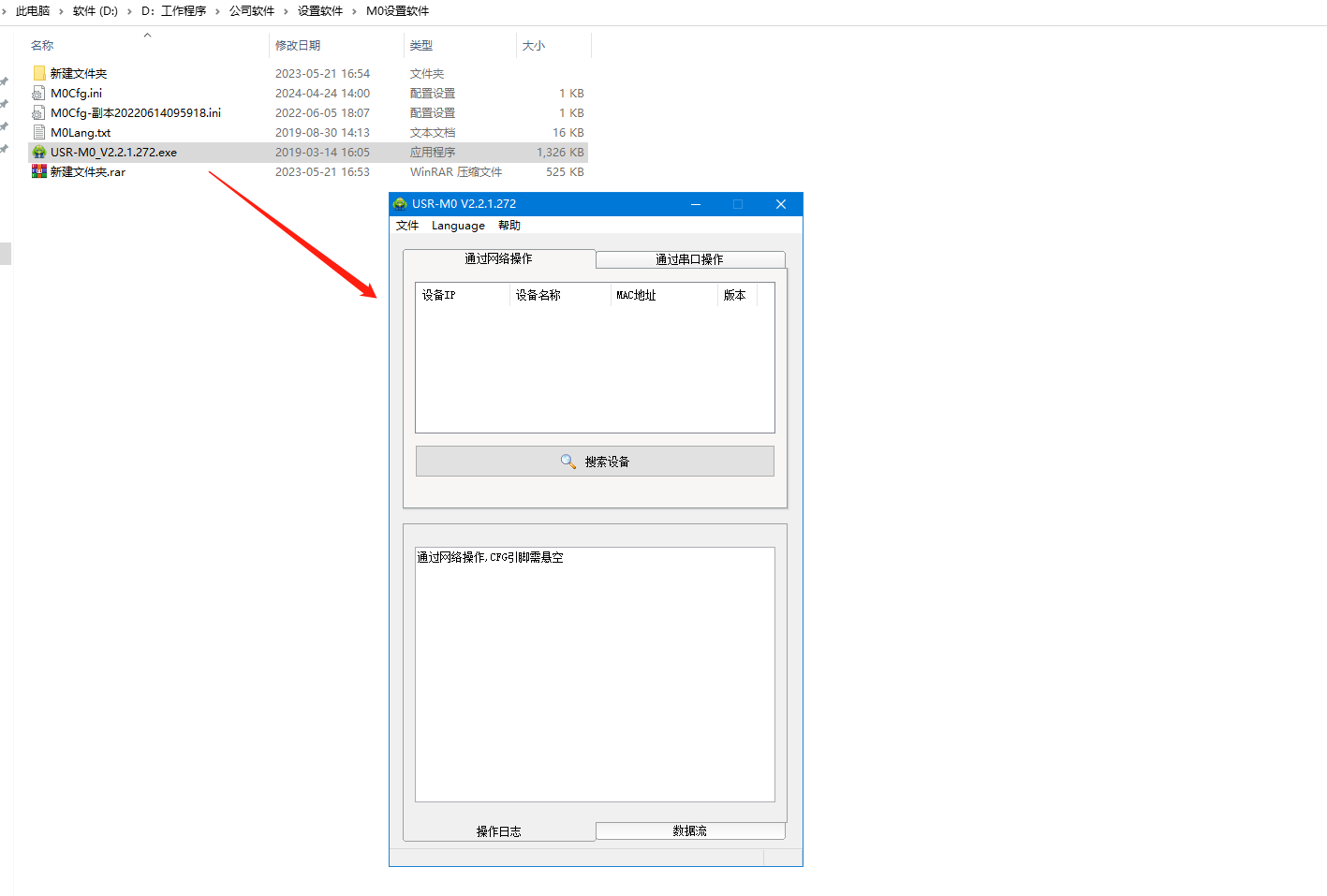Go to 设置软件 breadcrumb folder
Screen dimensions: 1327x896
pyautogui.click(x=320, y=11)
